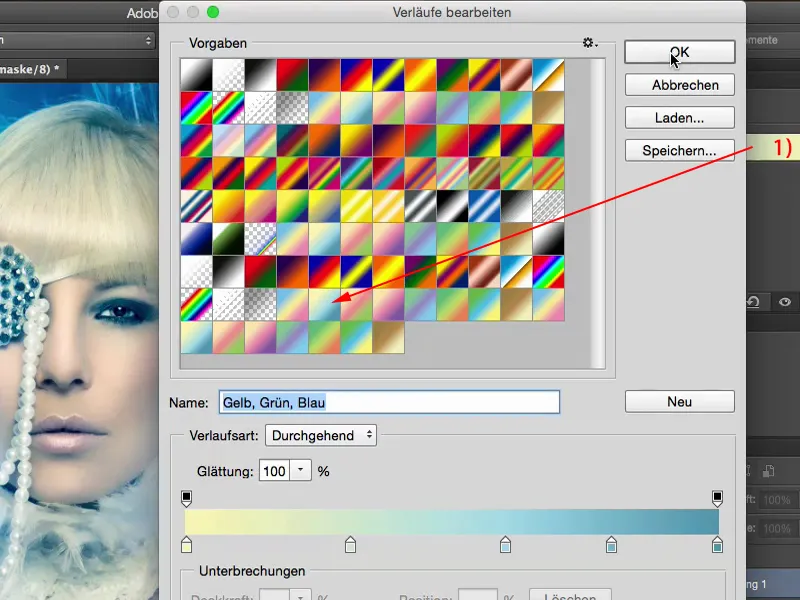Select black-to-white preset ending sixth row
Viewport: 800px width, 600px height.
coord(548,239)
